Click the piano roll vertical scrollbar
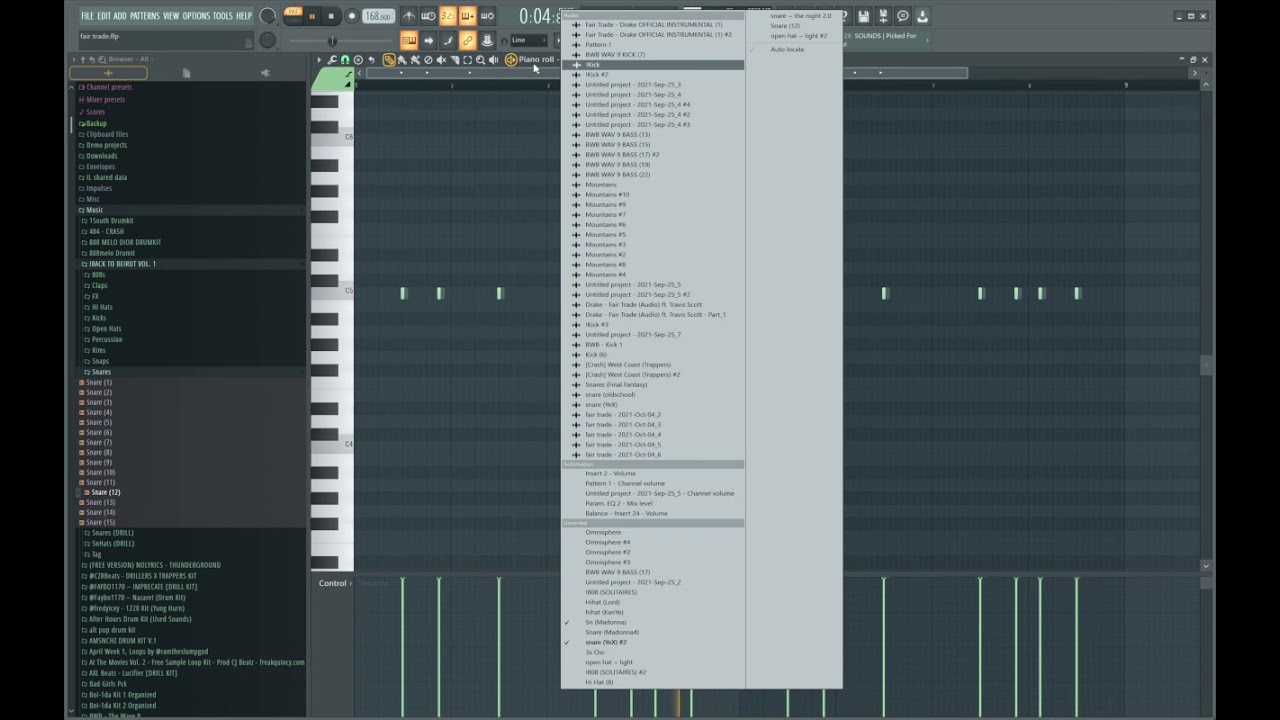1280x720 pixels. pos(1205,364)
